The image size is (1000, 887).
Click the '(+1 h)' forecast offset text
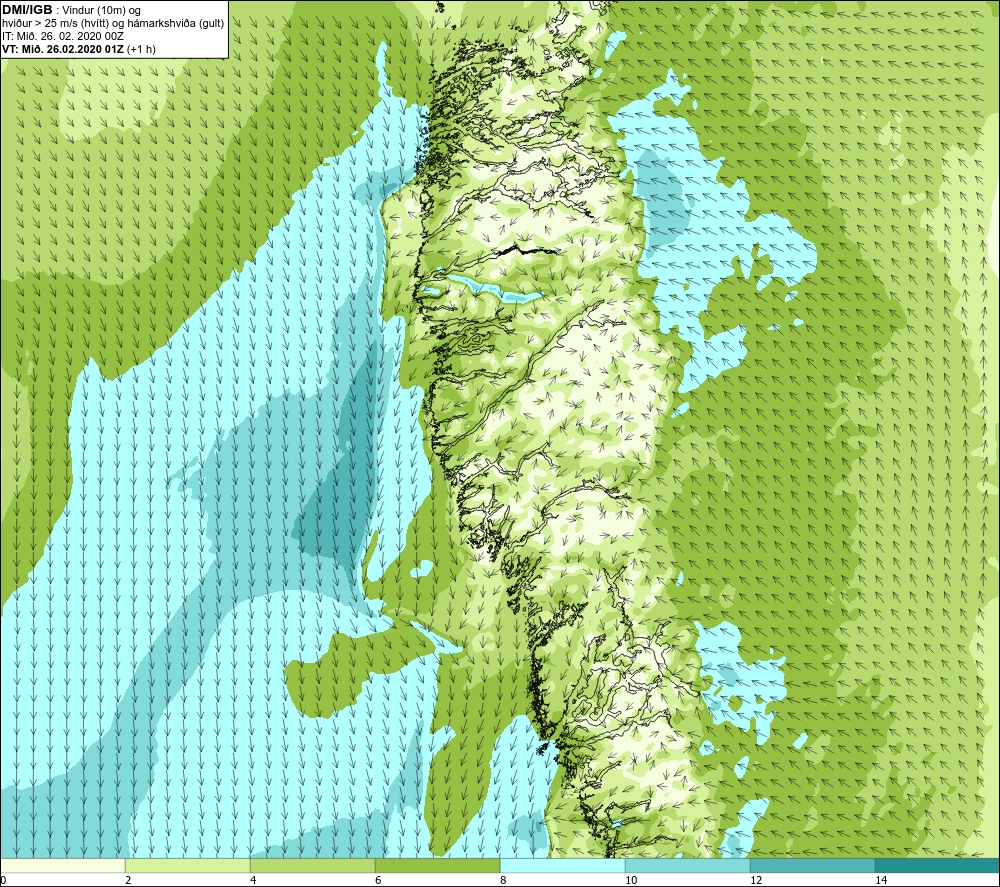(x=142, y=49)
